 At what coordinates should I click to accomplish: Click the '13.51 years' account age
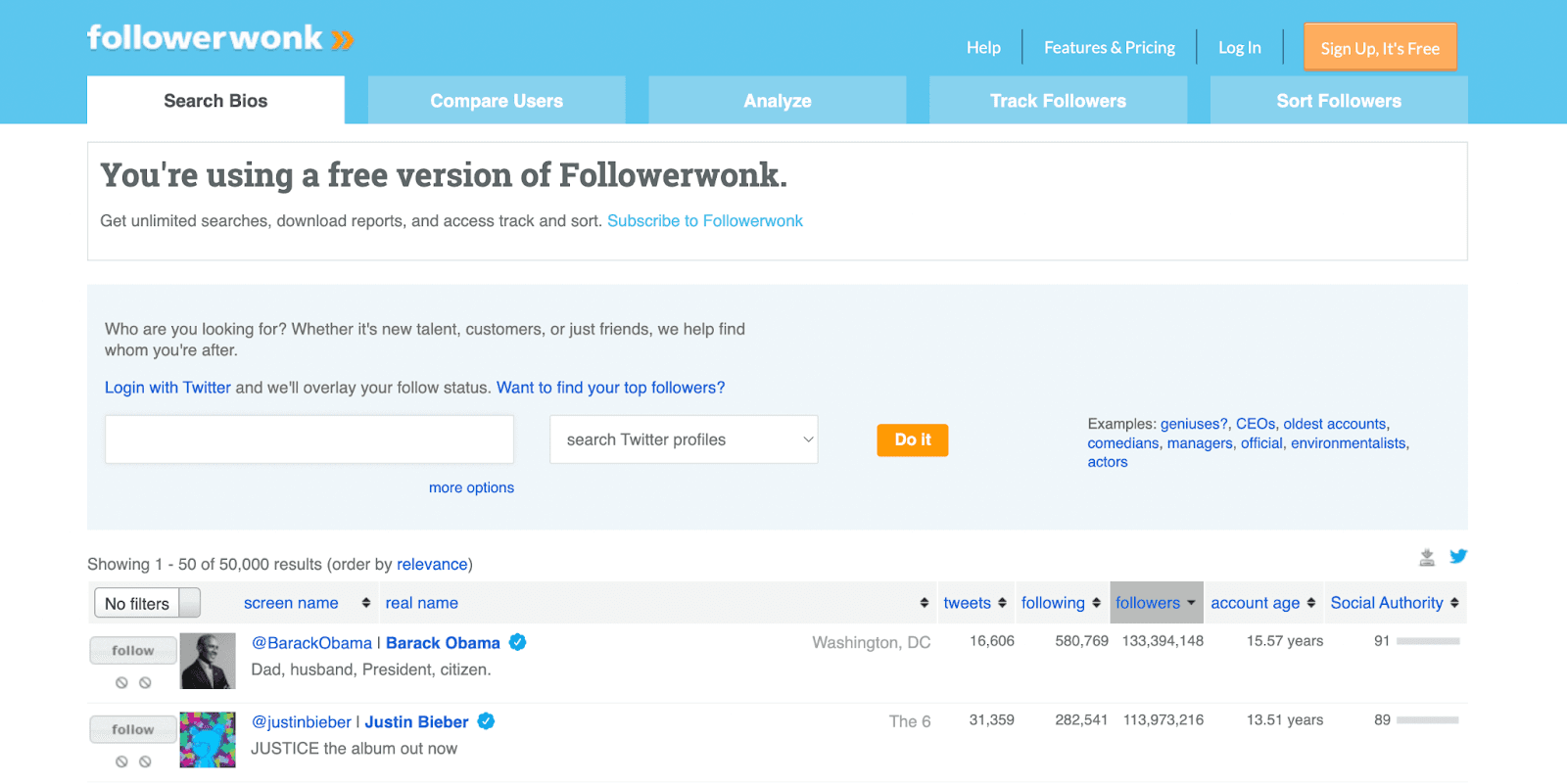(1285, 720)
